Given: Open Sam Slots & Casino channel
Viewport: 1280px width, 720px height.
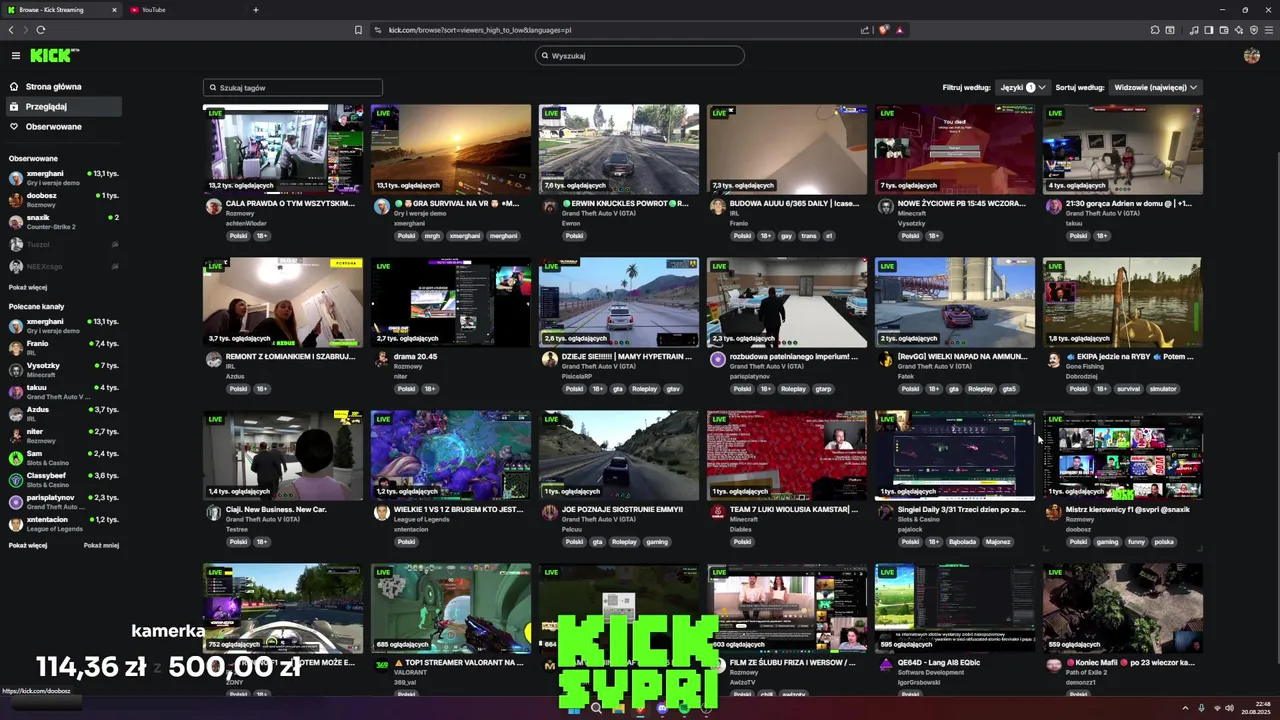Looking at the screenshot, I should coord(64,458).
